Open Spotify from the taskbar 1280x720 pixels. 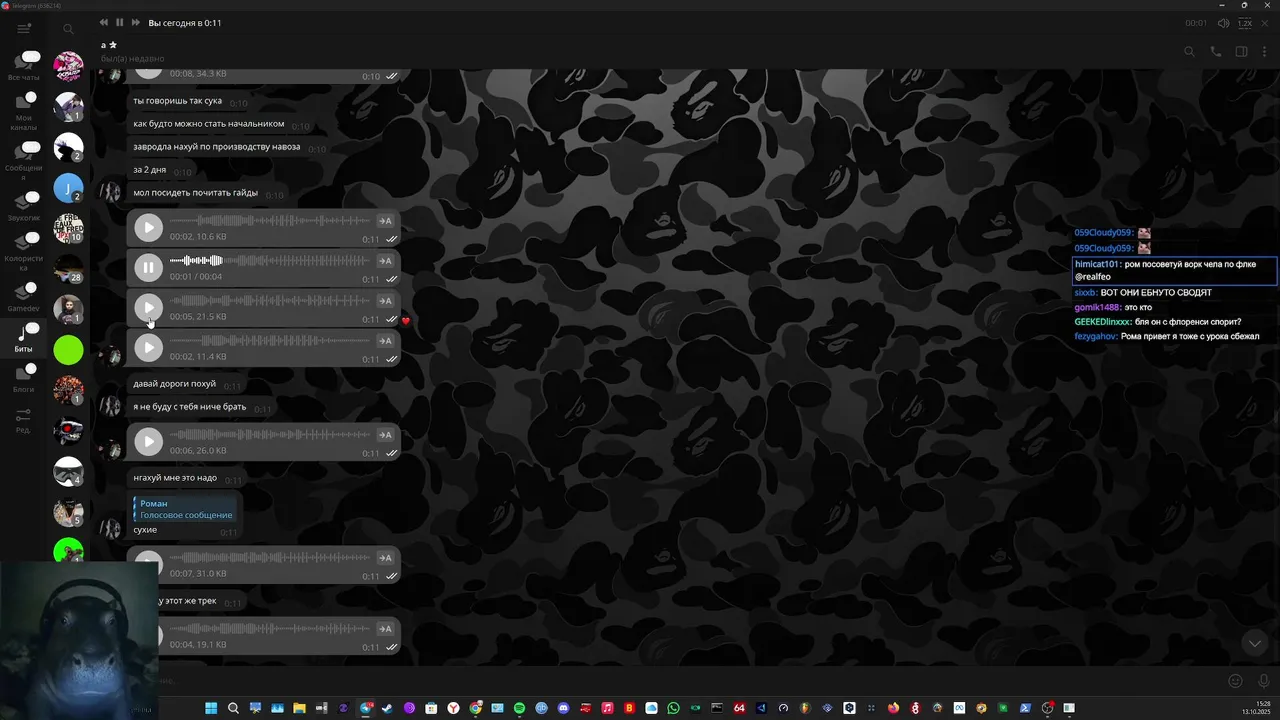[x=519, y=708]
